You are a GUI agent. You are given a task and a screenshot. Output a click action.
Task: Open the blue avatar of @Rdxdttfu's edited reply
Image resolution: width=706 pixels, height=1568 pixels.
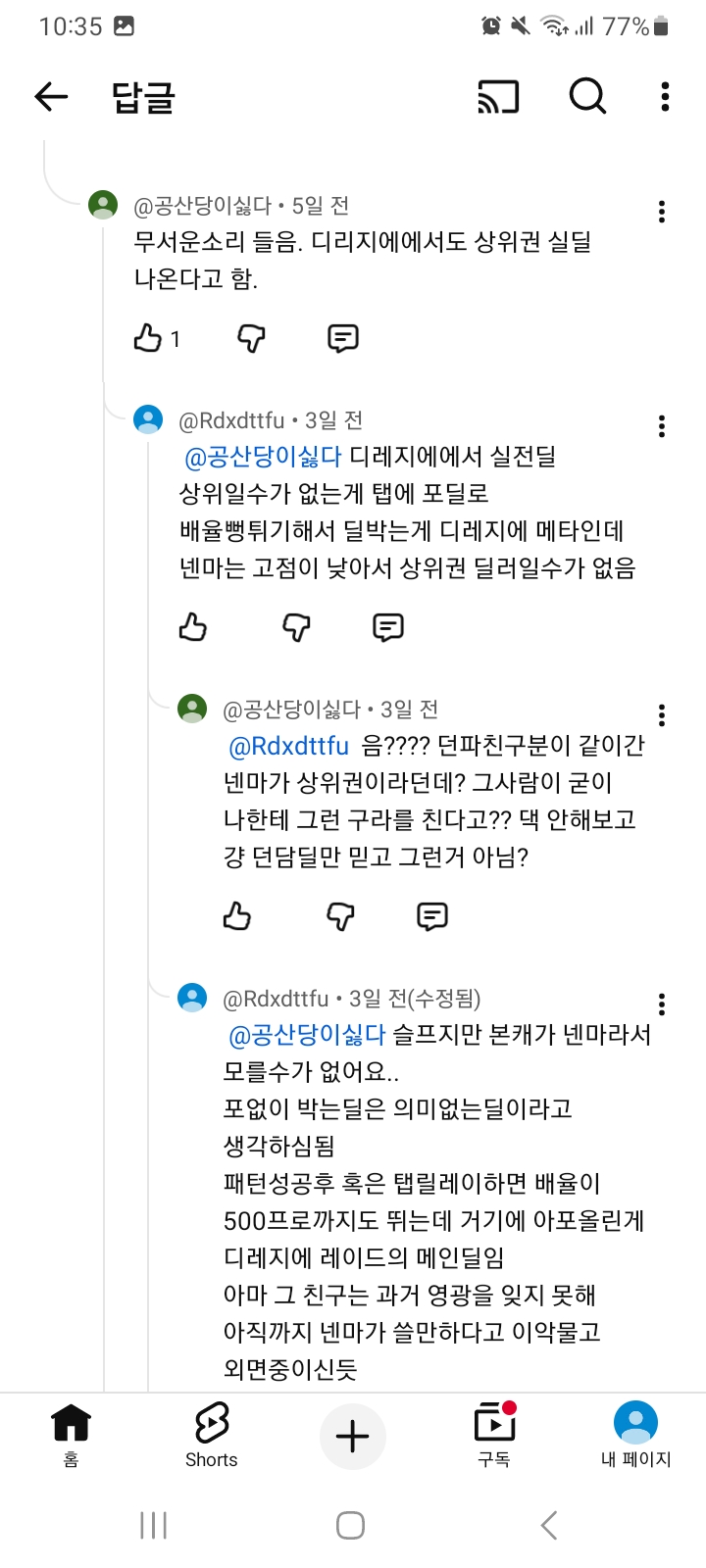pyautogui.click(x=192, y=998)
